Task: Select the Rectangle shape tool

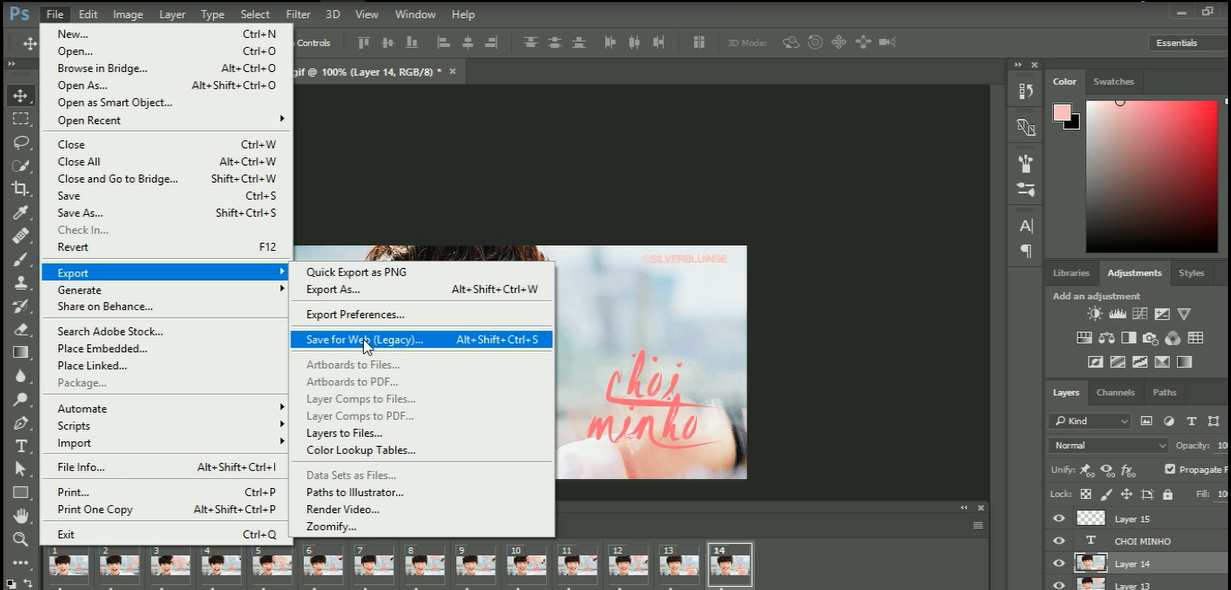Action: click(20, 493)
